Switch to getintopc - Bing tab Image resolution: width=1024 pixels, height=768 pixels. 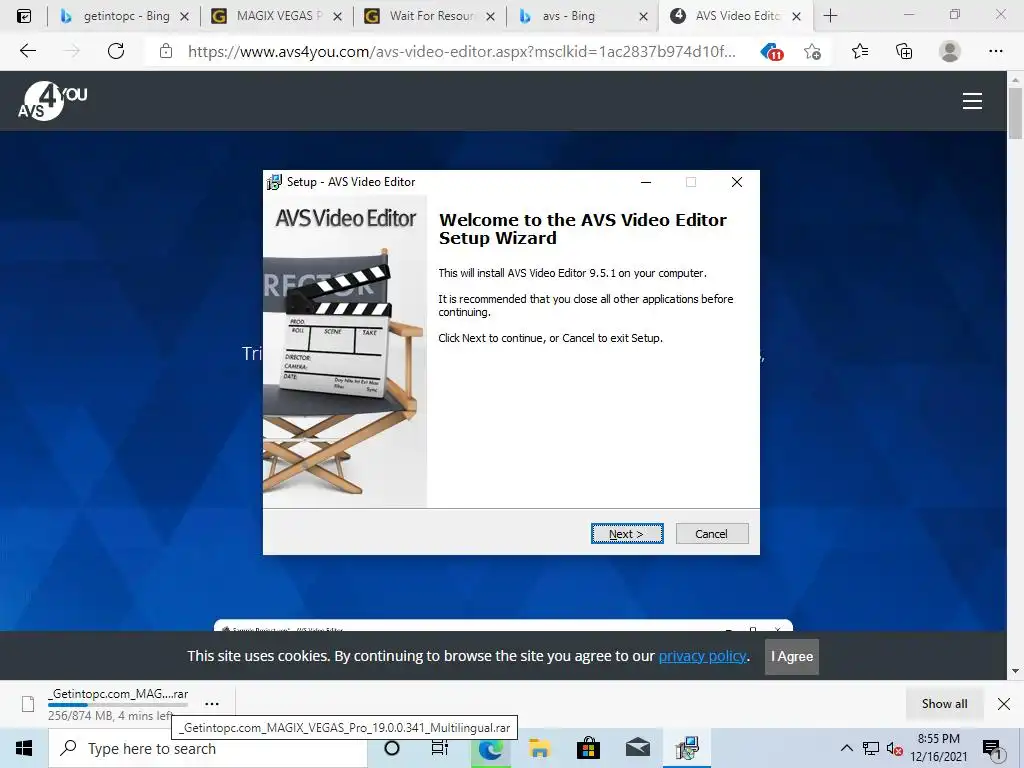coord(123,16)
